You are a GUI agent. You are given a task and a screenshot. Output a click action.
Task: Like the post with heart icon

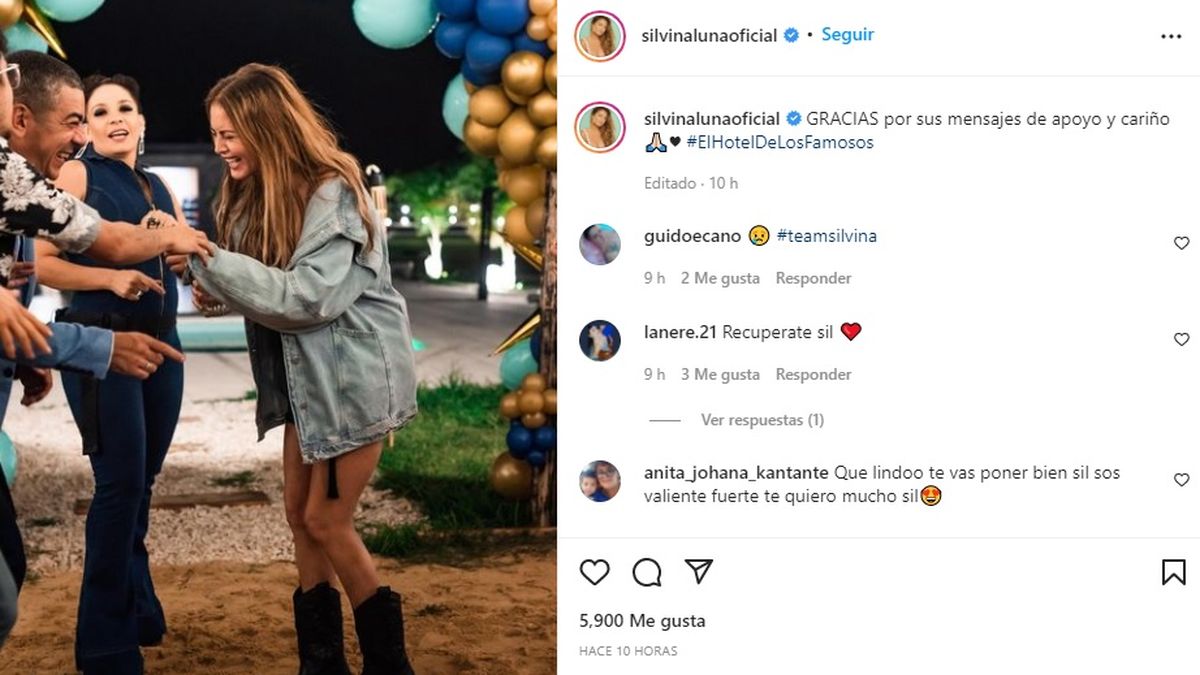click(x=595, y=572)
